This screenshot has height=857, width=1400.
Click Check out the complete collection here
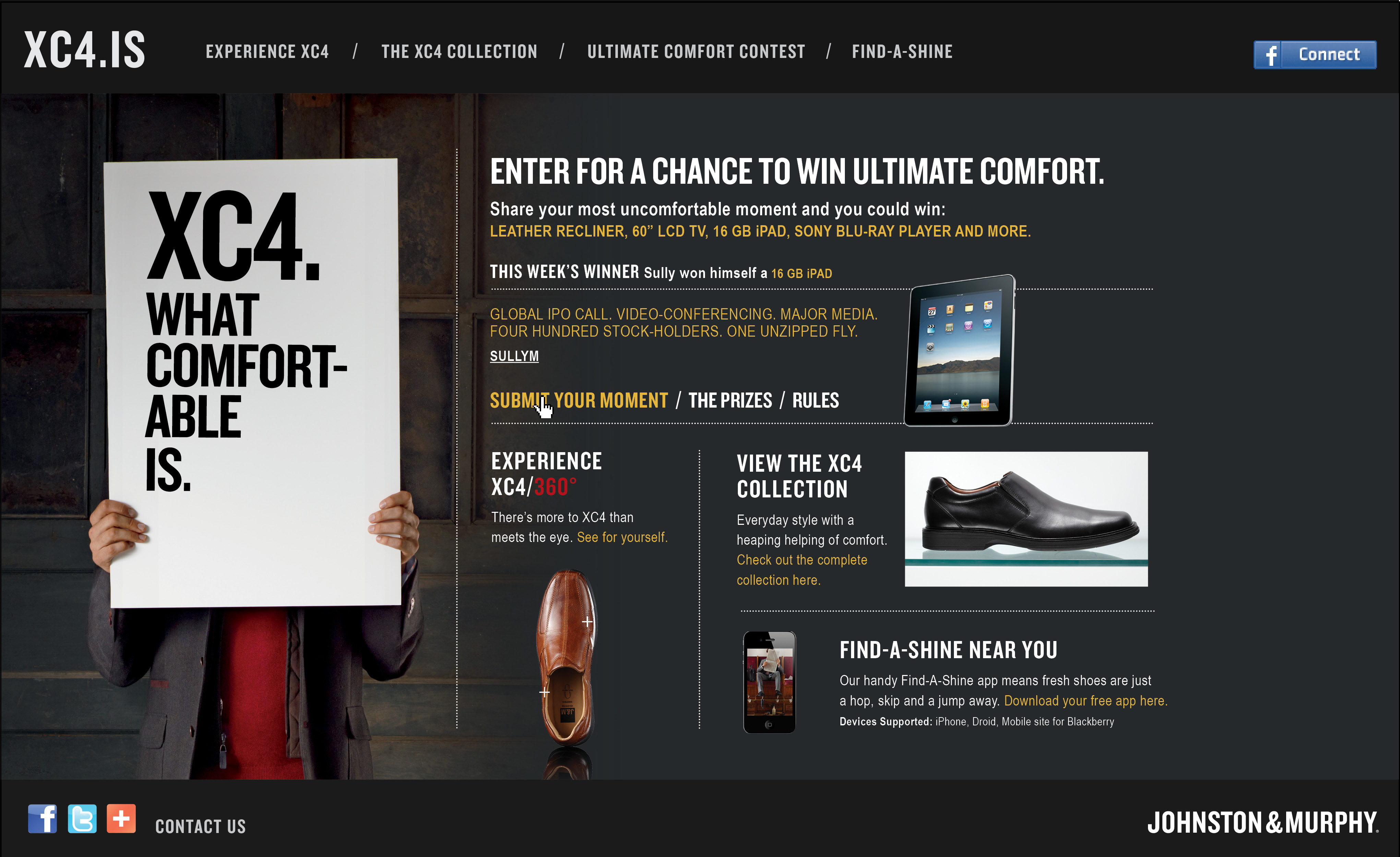coord(802,570)
